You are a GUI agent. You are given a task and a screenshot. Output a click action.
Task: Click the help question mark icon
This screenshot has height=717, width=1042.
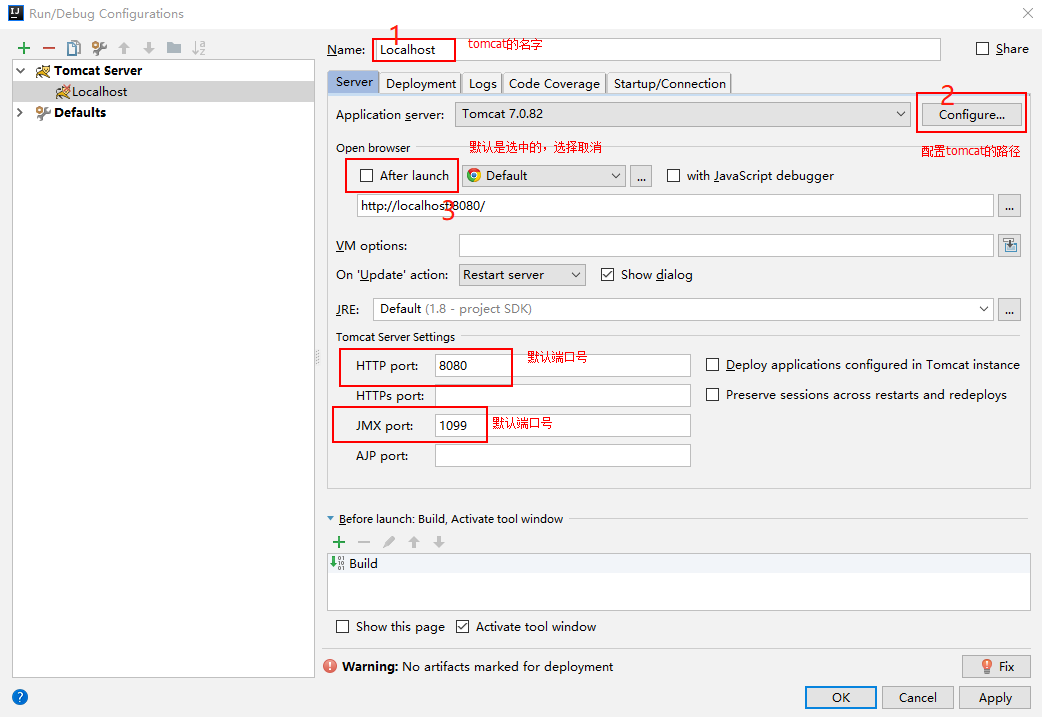(x=20, y=697)
